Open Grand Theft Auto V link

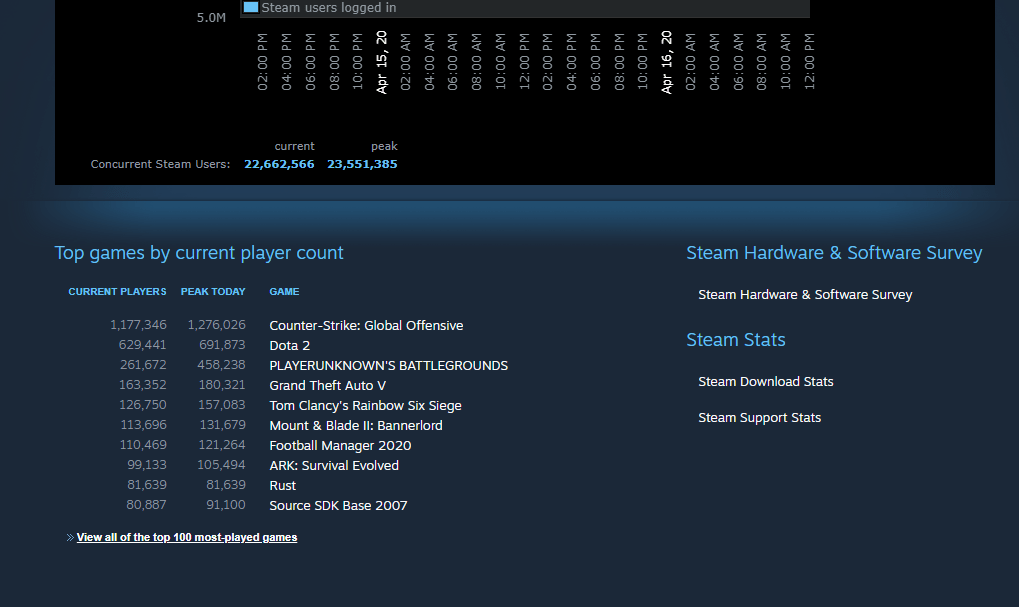328,386
